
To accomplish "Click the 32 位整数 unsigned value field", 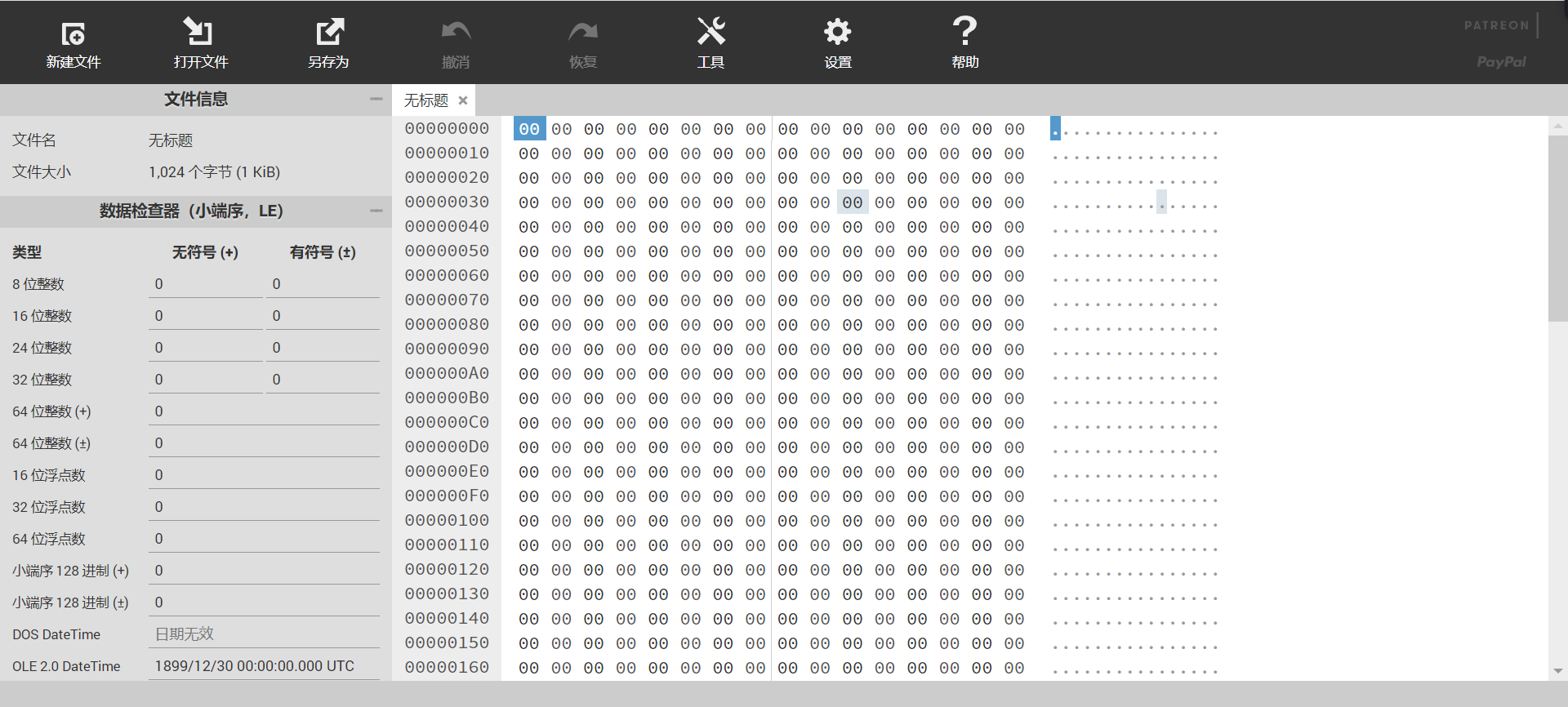I will [x=206, y=380].
